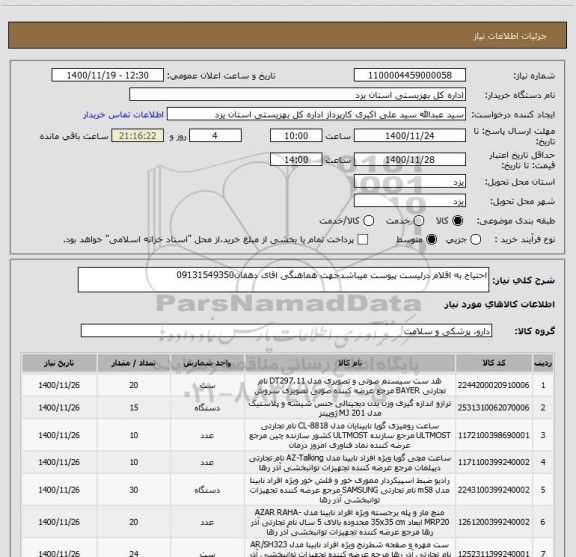Click the deadline hour field 10:00
The height and width of the screenshot is (557, 576).
tap(296, 136)
